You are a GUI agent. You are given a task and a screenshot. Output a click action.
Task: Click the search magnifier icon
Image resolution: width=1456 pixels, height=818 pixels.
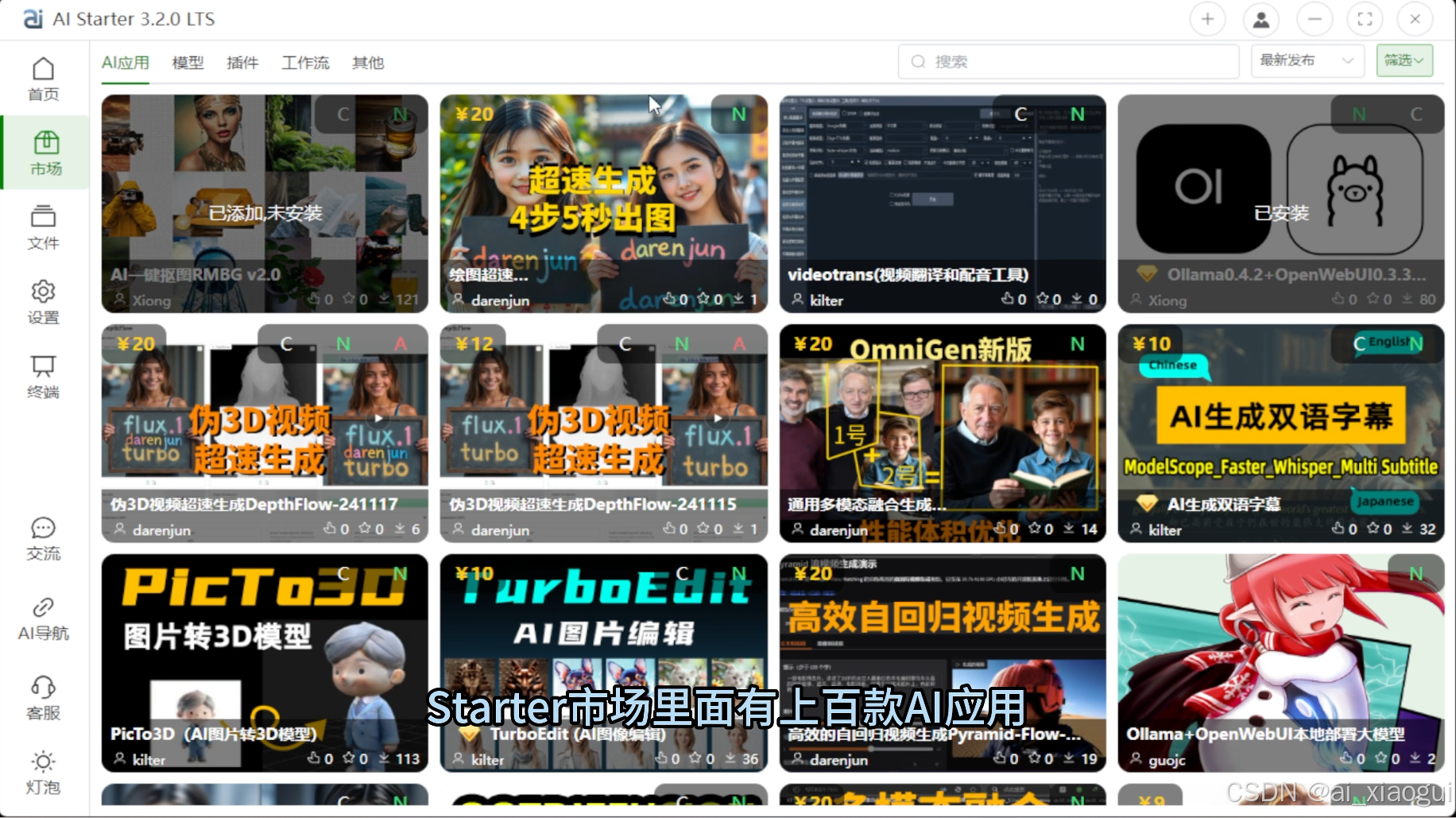918,61
